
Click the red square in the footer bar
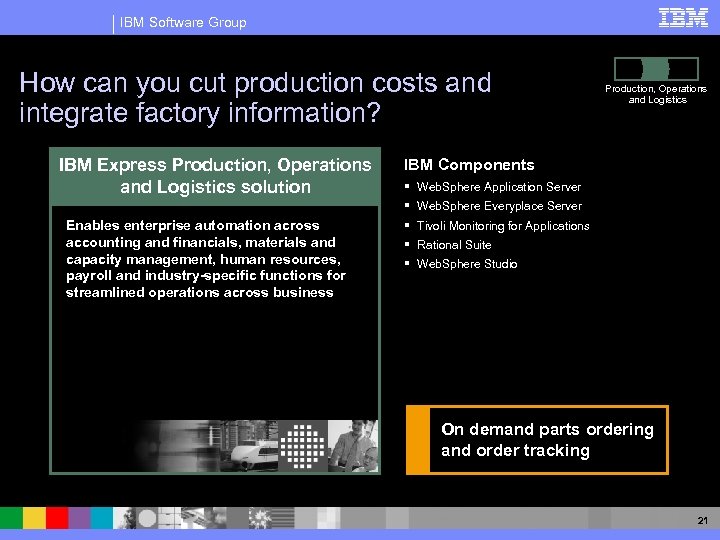pos(57,518)
